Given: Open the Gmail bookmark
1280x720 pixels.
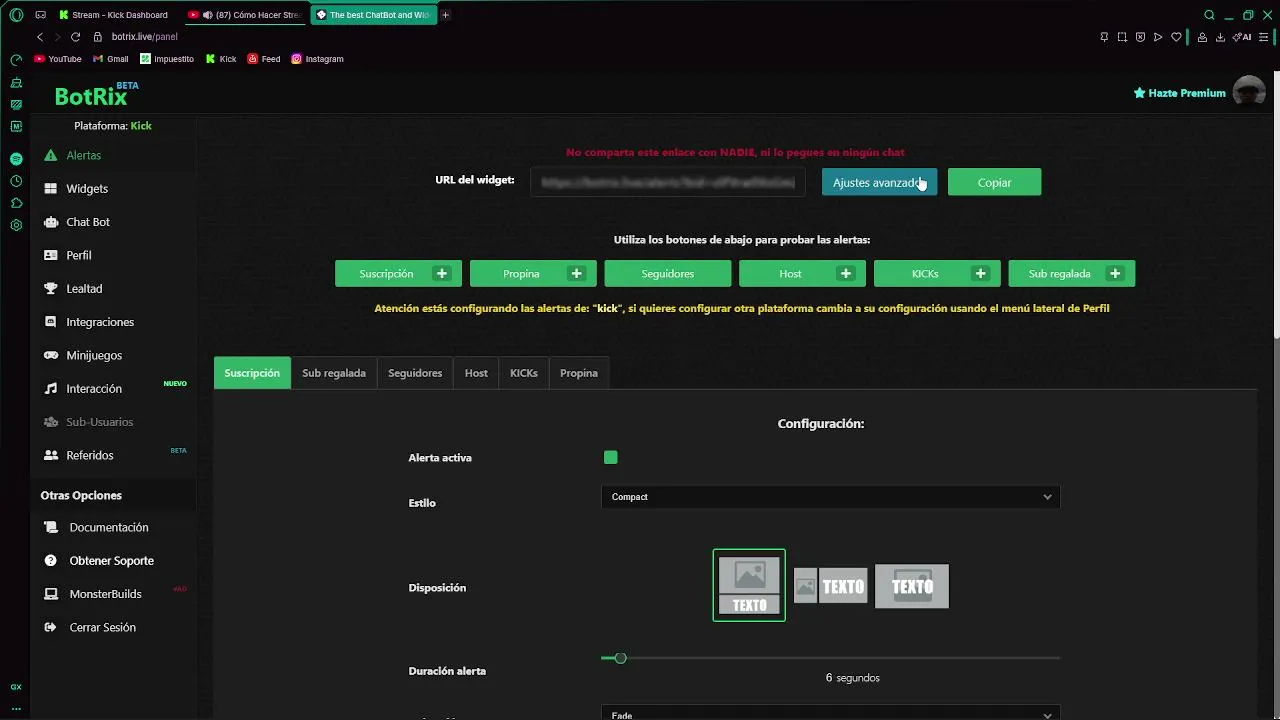Looking at the screenshot, I should pos(110,59).
